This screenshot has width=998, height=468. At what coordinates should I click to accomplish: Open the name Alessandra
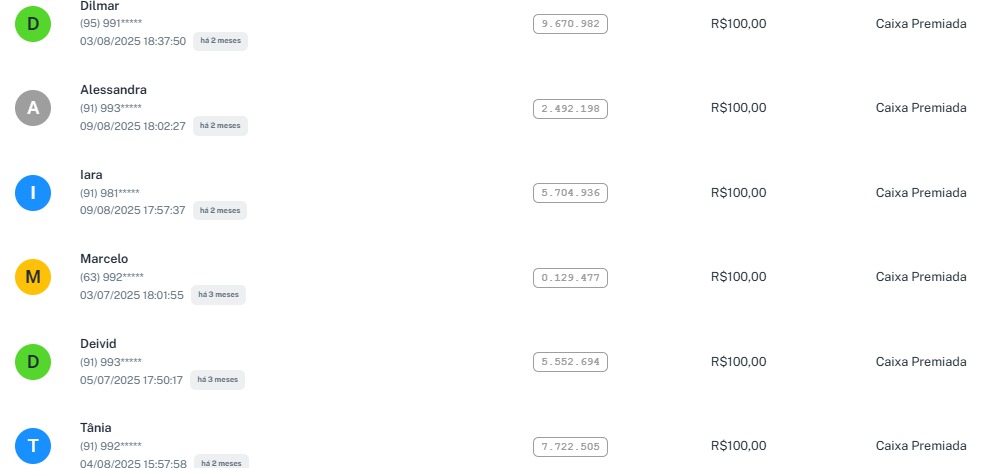tap(113, 90)
